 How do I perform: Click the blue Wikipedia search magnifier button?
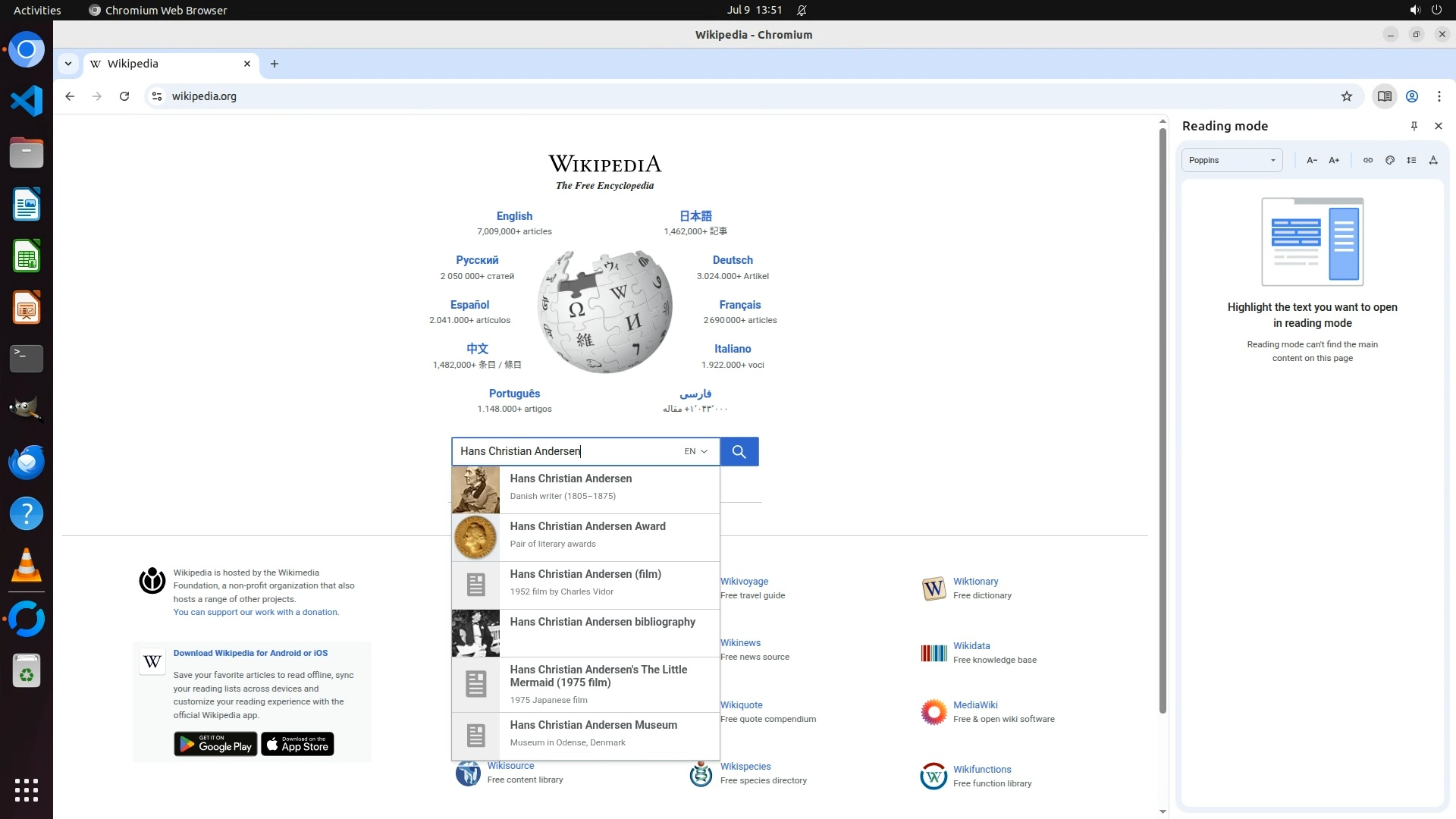(739, 452)
